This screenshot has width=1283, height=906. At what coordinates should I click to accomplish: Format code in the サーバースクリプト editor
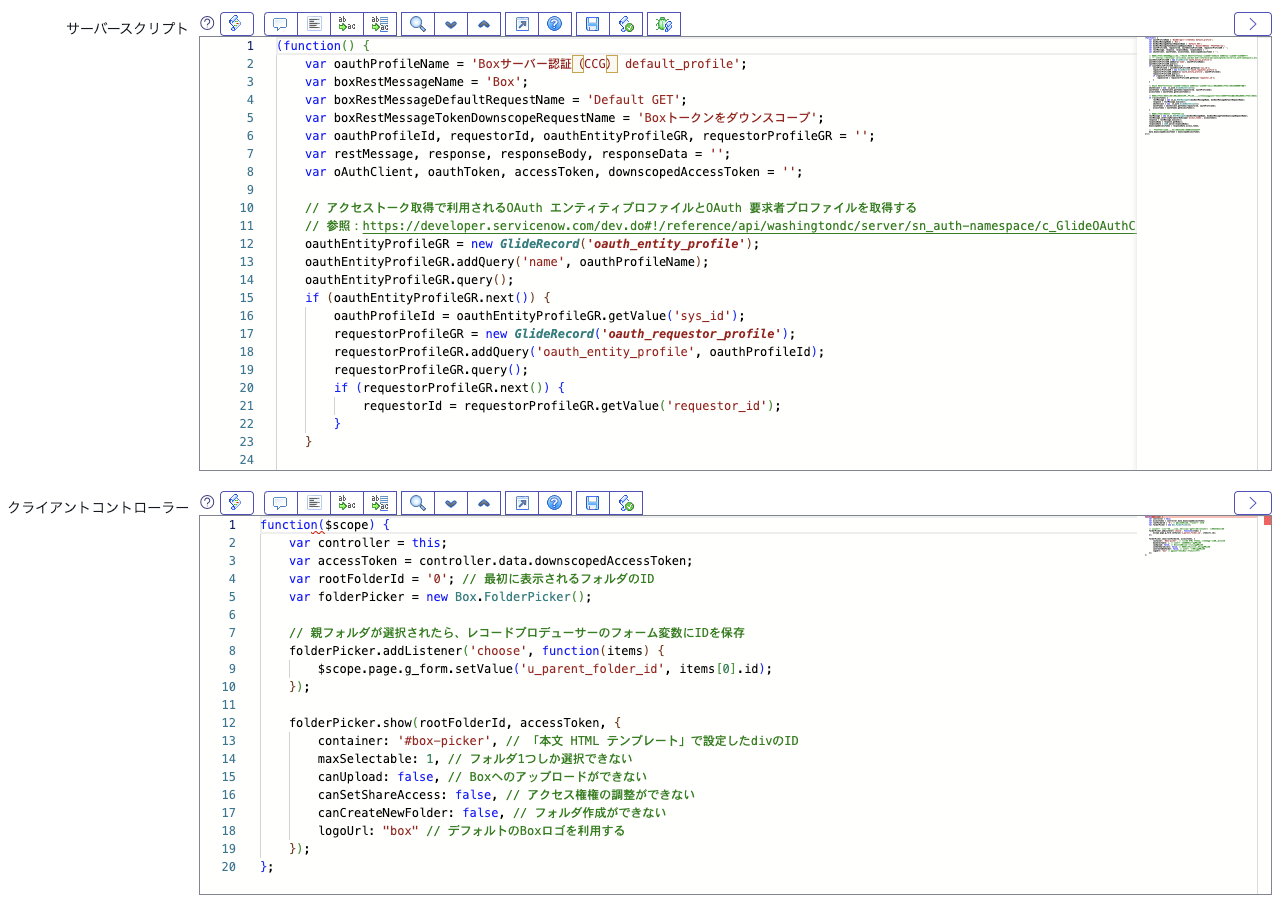(314, 24)
